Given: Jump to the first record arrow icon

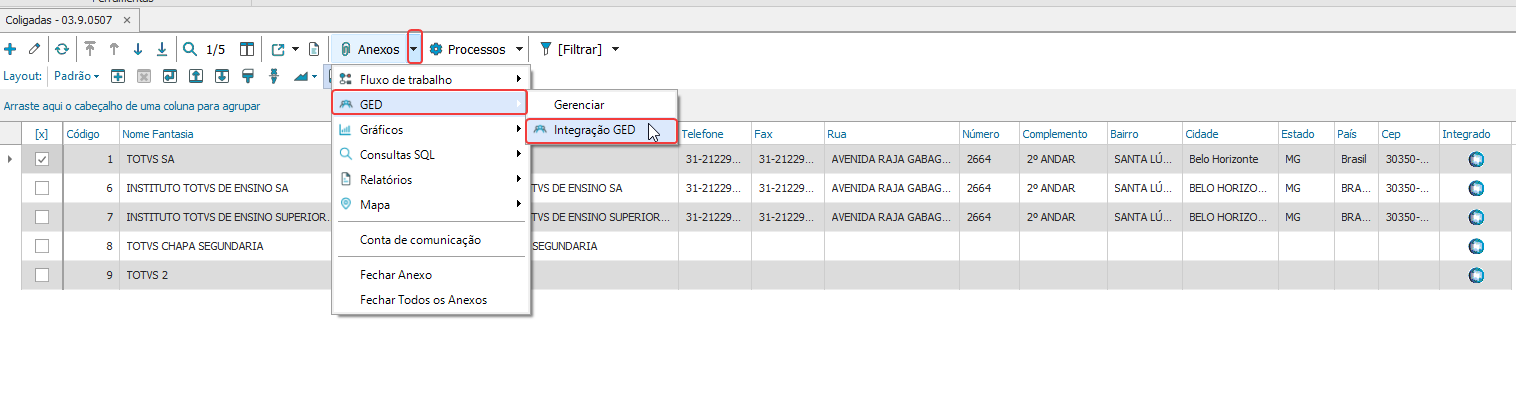Looking at the screenshot, I should (x=90, y=49).
